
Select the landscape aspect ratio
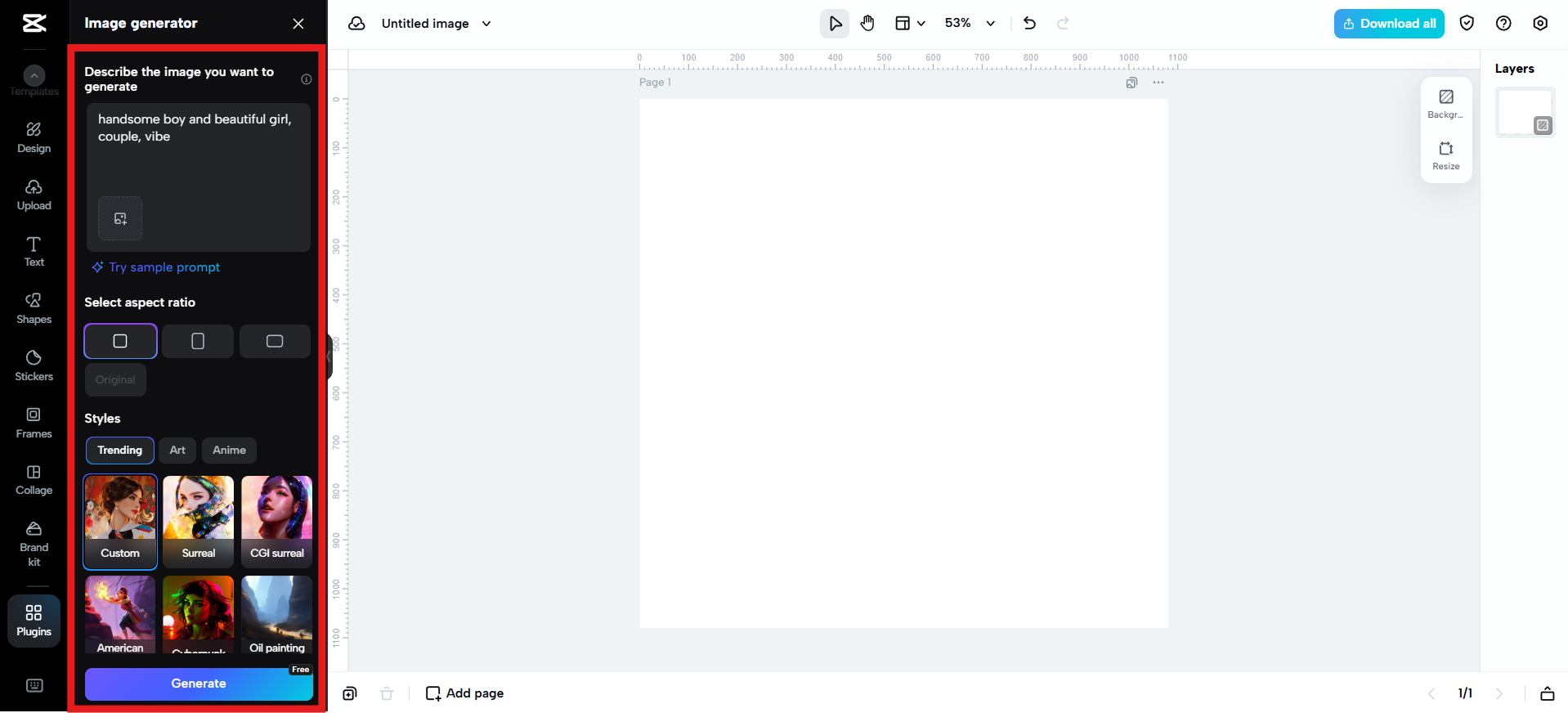click(x=275, y=341)
